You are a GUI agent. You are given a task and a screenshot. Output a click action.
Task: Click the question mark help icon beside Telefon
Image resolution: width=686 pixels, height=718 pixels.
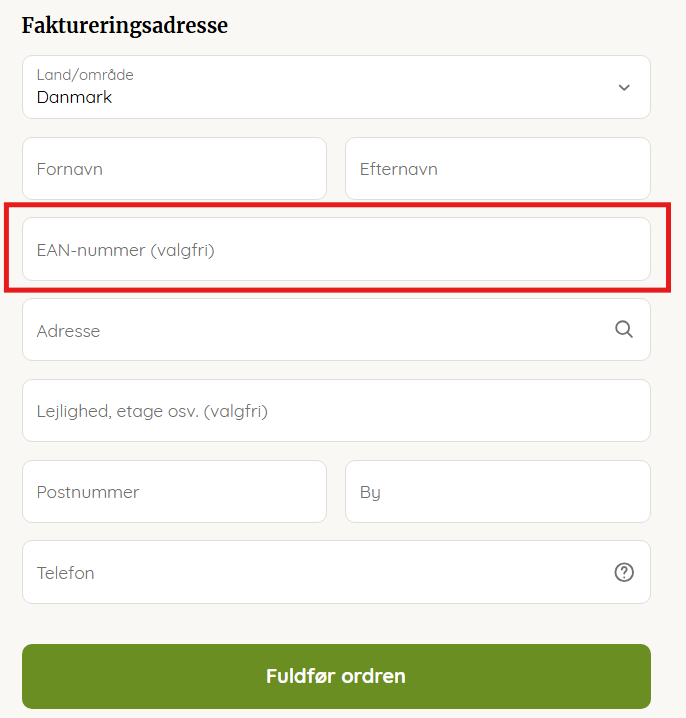624,572
